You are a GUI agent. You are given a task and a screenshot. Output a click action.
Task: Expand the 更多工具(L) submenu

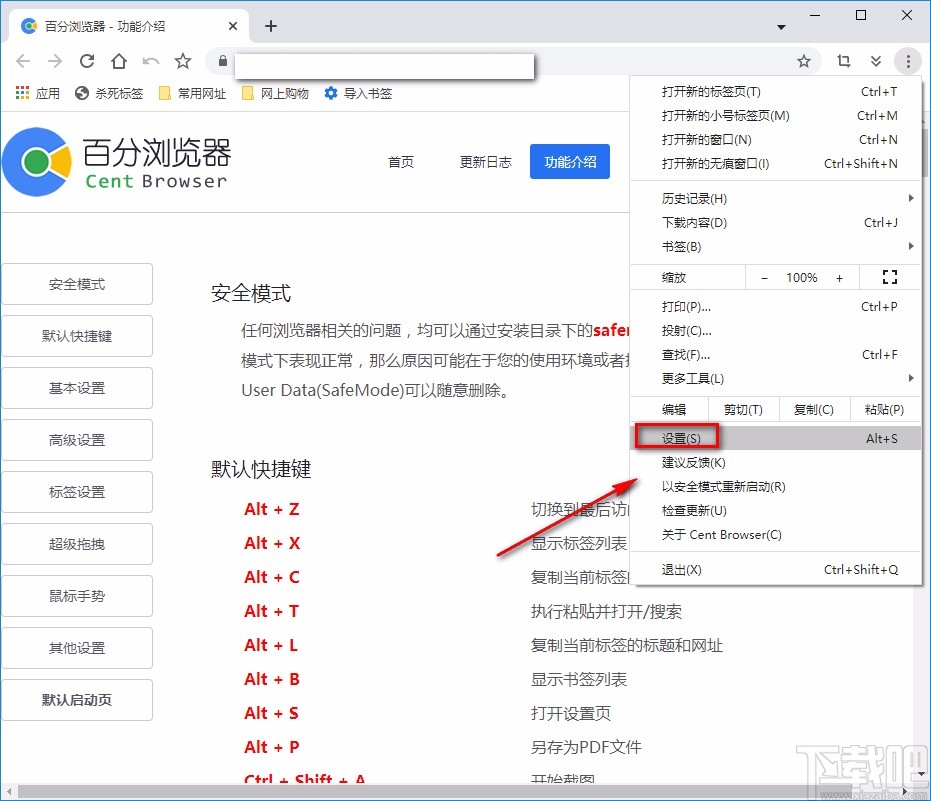775,378
